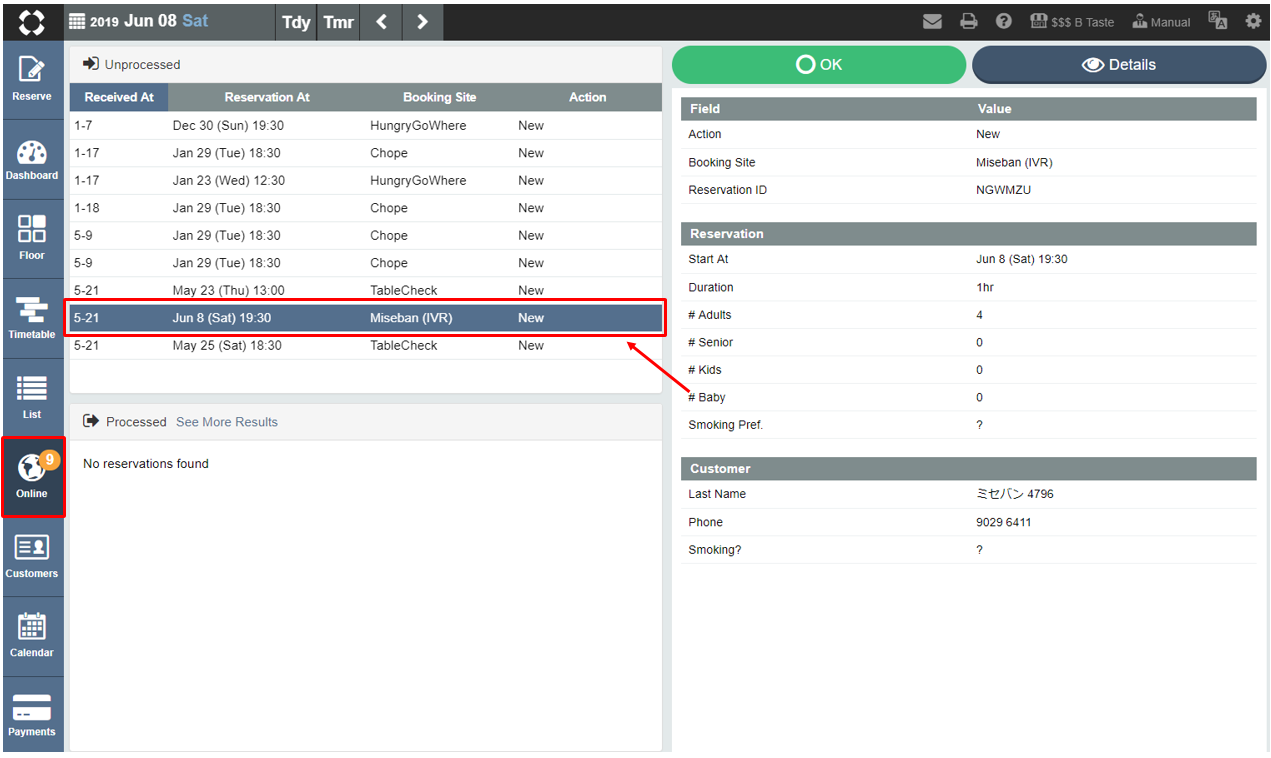Sort by Booking Site column header
This screenshot has width=1271, height=758.
tap(440, 97)
